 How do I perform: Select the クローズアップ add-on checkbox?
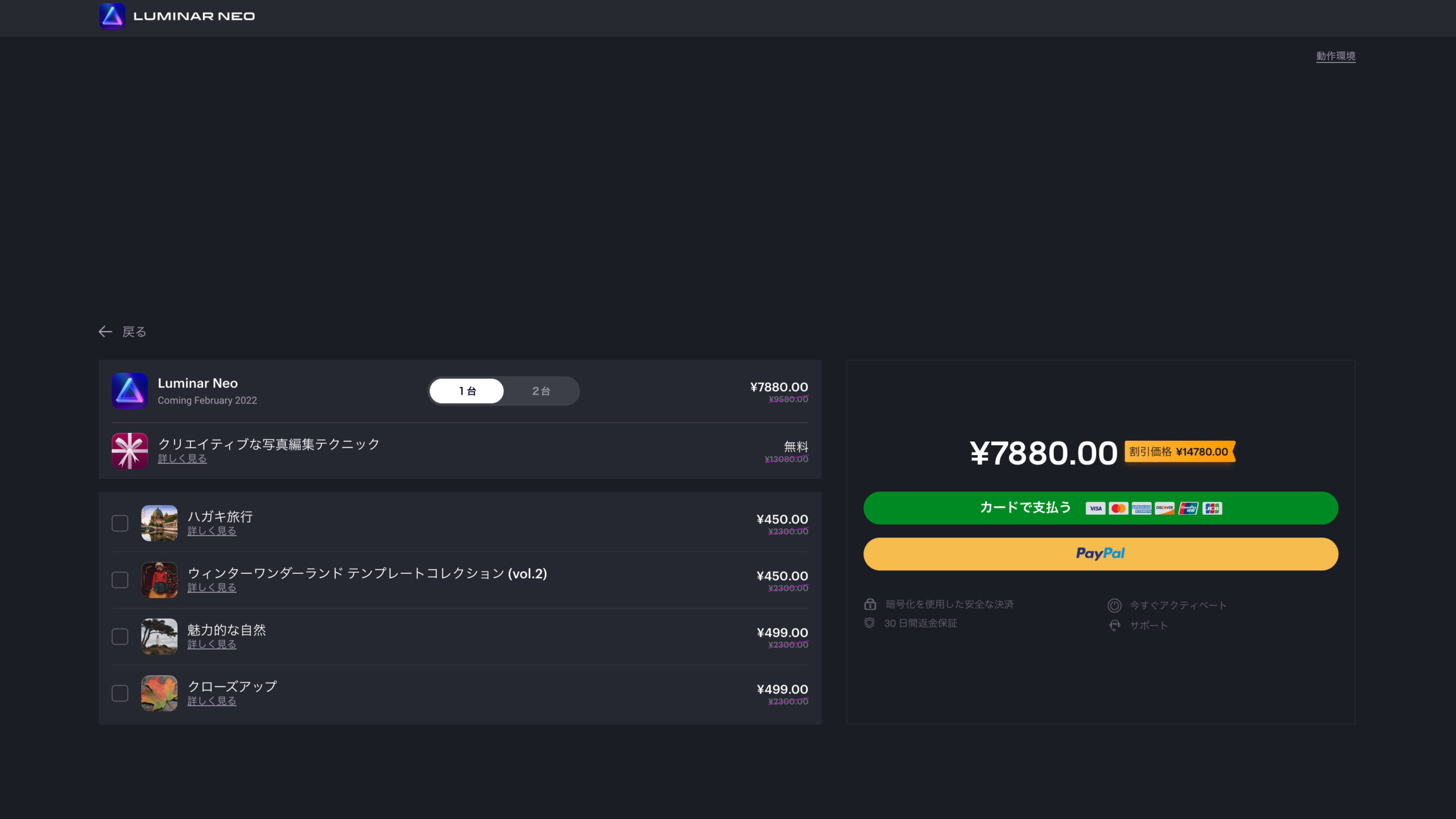click(x=120, y=693)
